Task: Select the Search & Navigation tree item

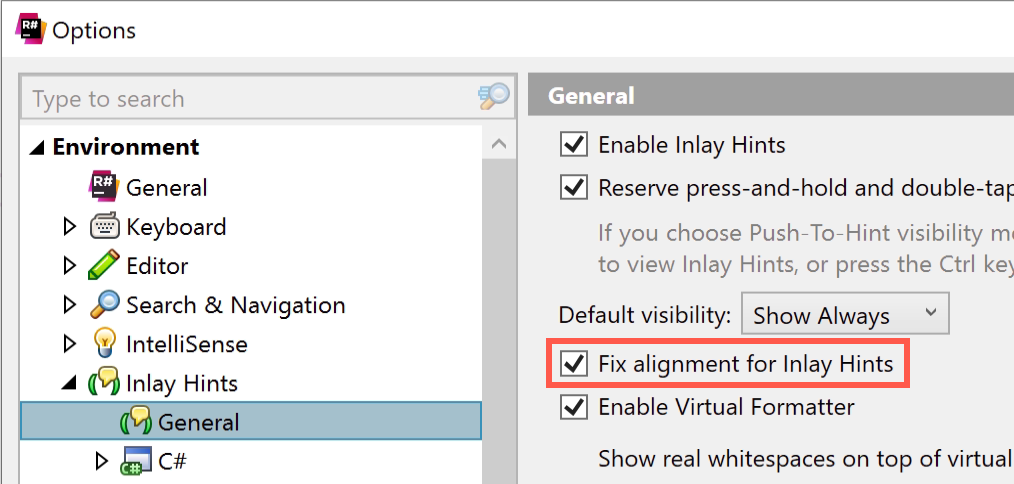Action: (x=235, y=305)
